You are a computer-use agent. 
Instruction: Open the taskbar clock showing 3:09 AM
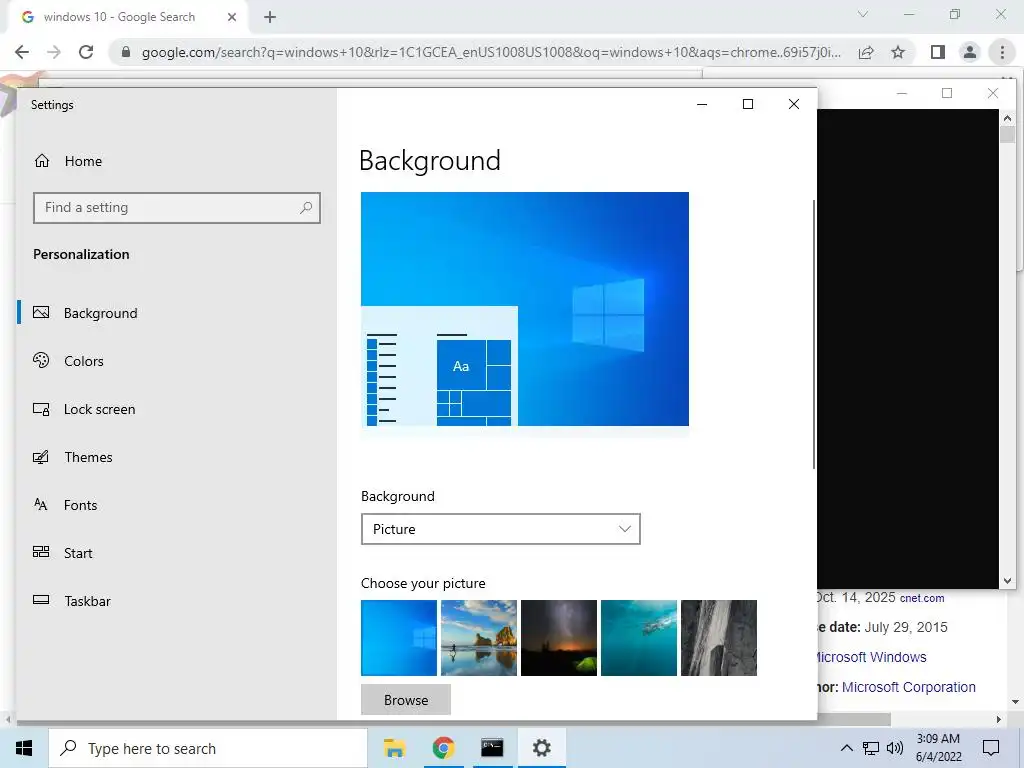[938, 748]
